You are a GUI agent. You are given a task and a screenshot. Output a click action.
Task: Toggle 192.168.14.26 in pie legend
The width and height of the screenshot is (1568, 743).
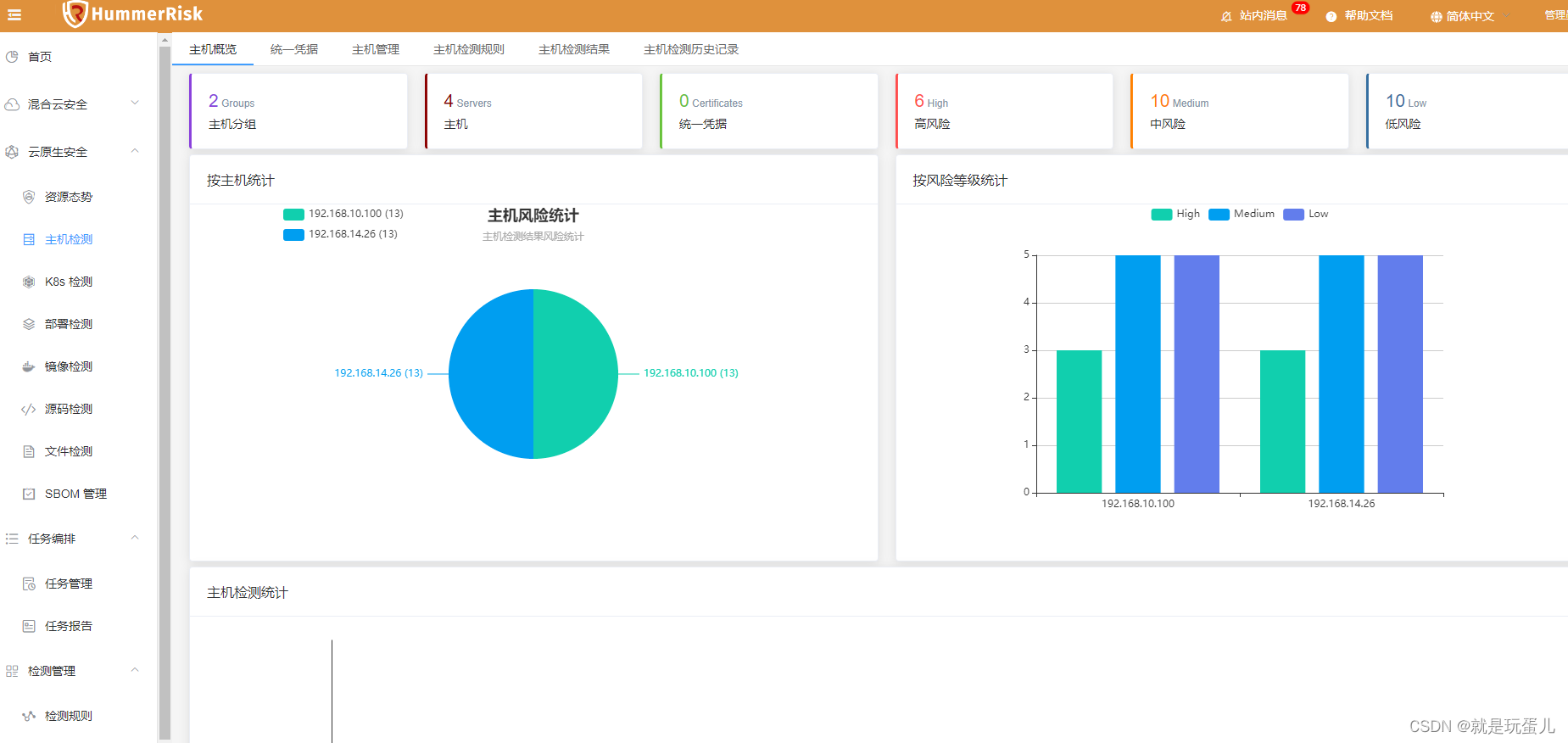(340, 234)
